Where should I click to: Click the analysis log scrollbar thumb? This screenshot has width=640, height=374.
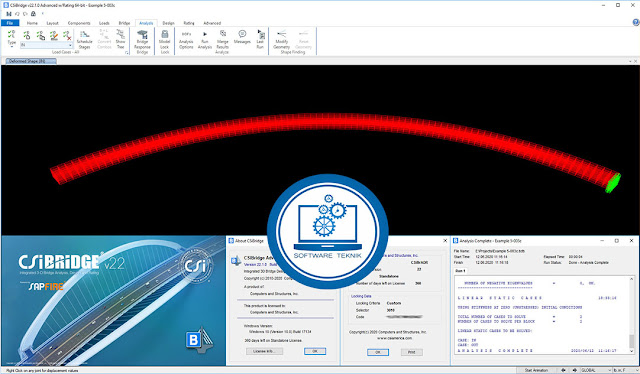631,341
